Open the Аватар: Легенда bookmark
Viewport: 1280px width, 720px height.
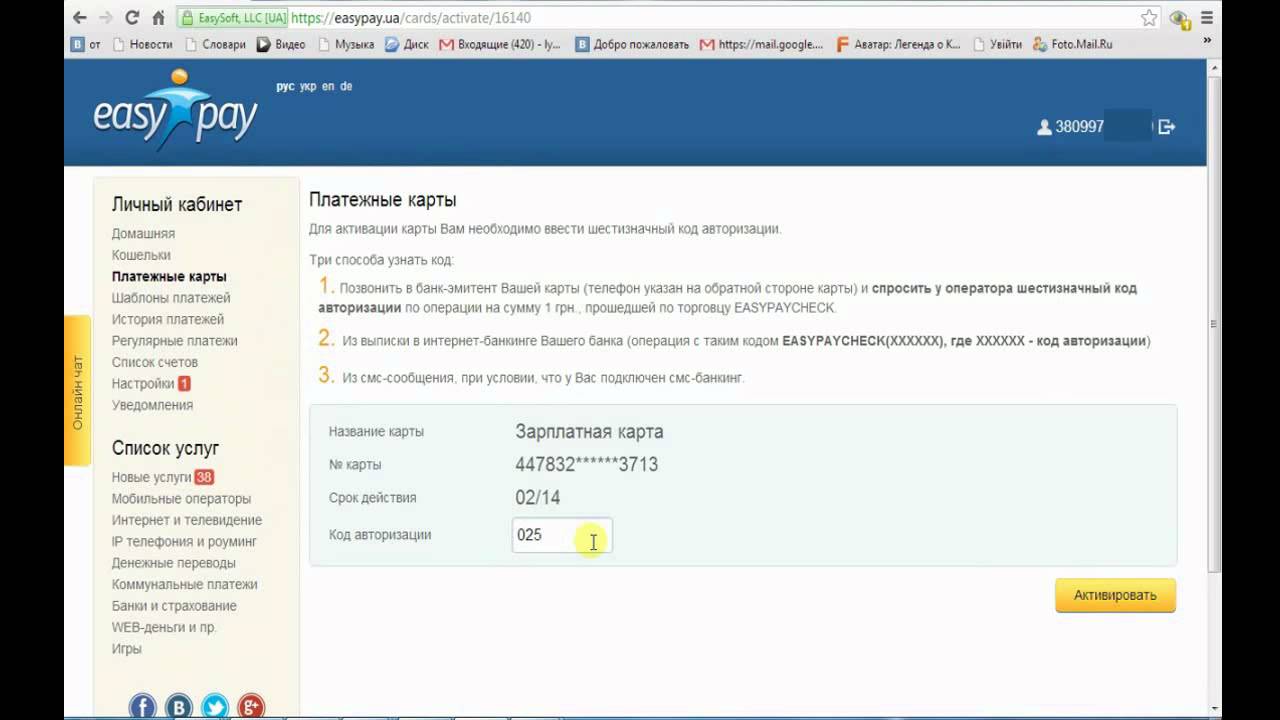898,44
